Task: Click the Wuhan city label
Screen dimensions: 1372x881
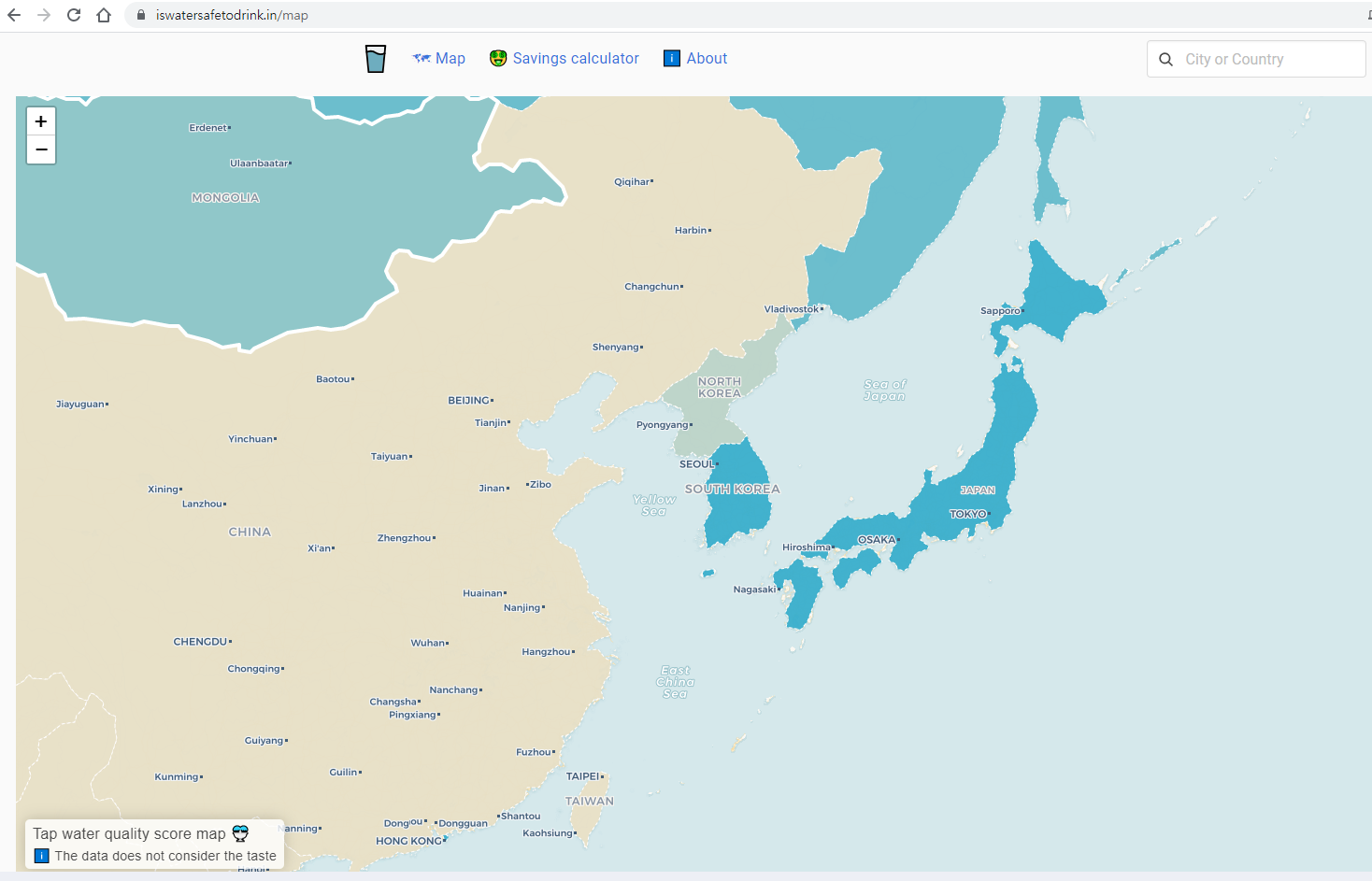Action: pos(428,642)
